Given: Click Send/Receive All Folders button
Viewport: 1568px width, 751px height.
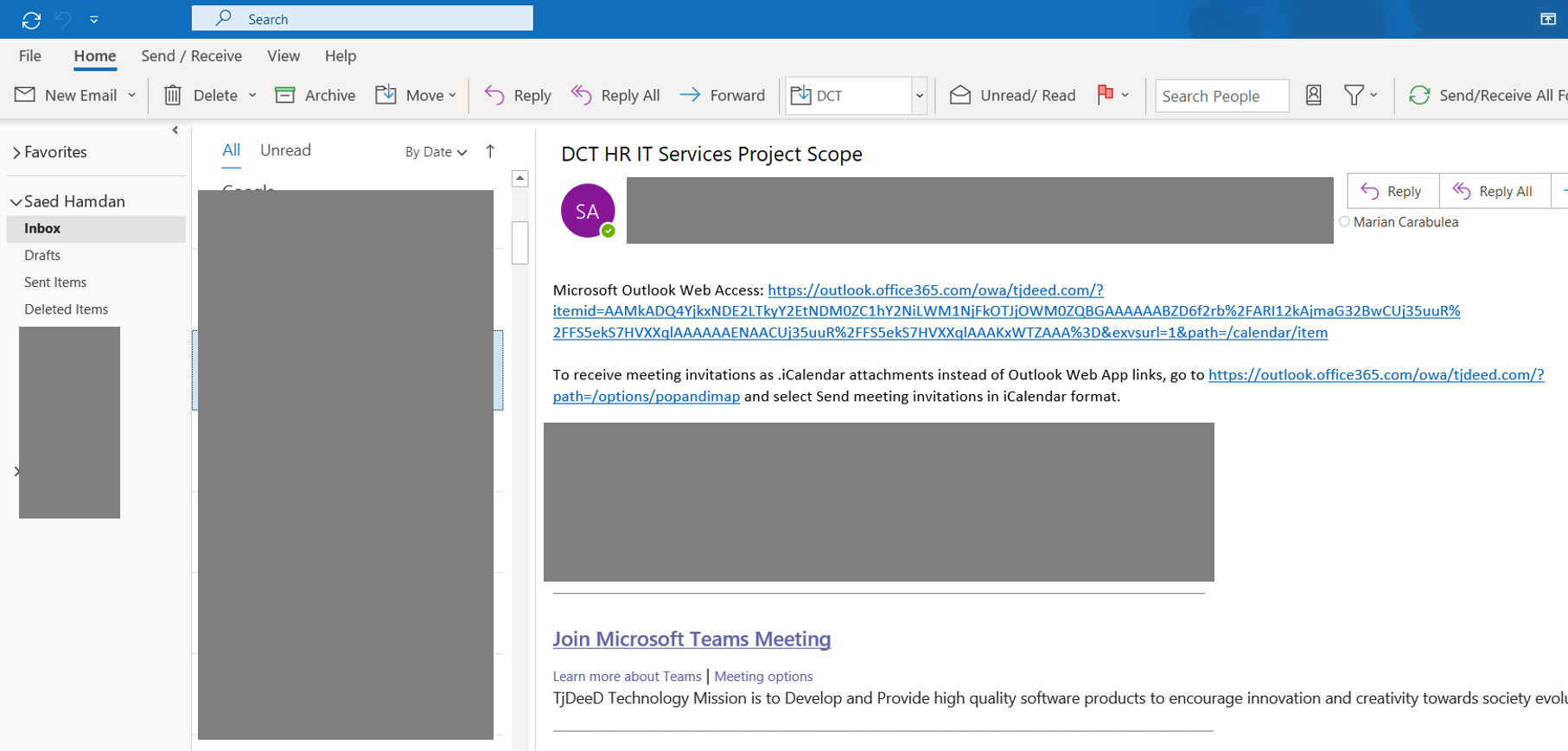Looking at the screenshot, I should point(1488,95).
